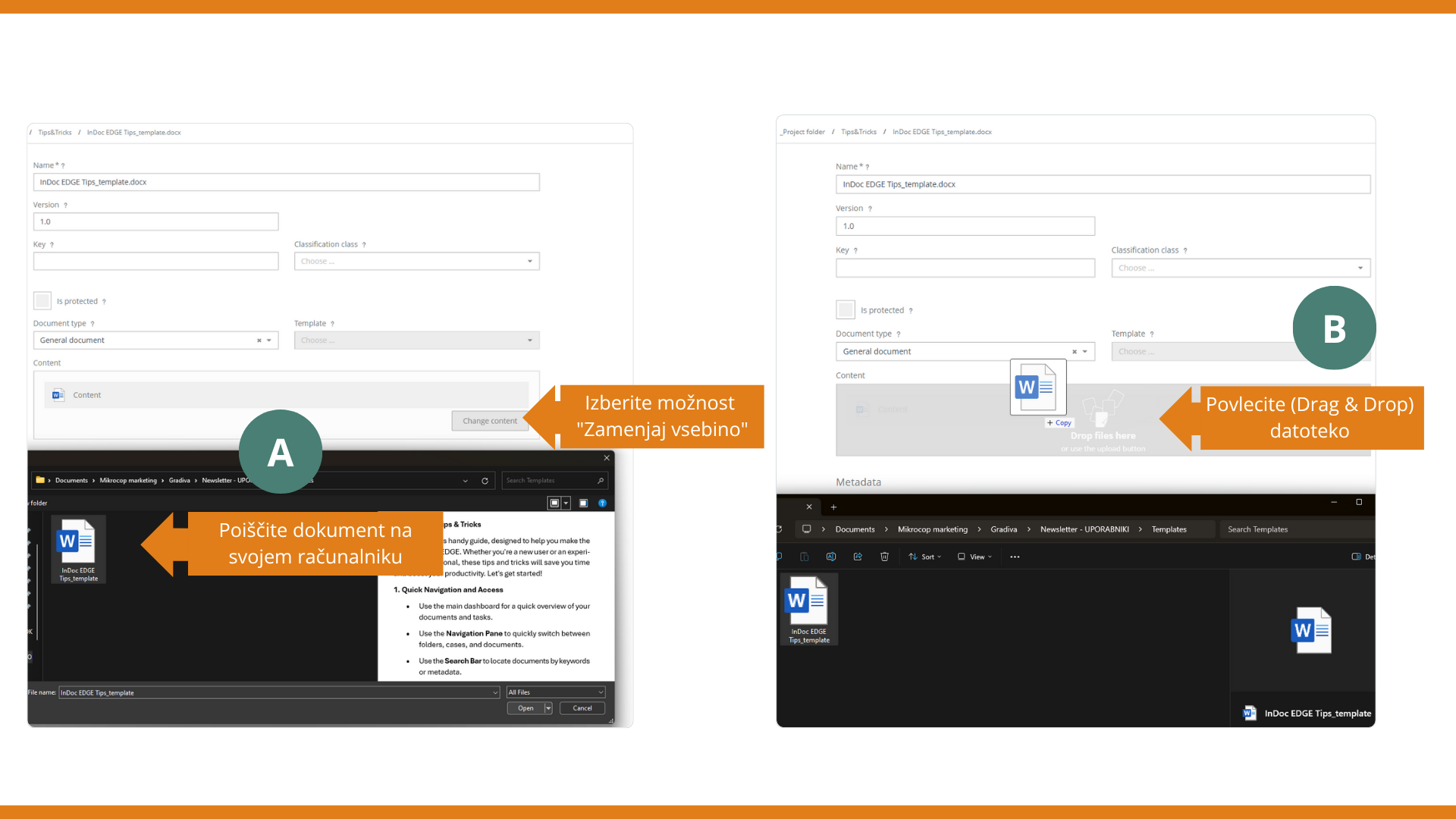Open the Classification class dropdown in the left form
This screenshot has height=819, width=1456.
click(x=416, y=261)
